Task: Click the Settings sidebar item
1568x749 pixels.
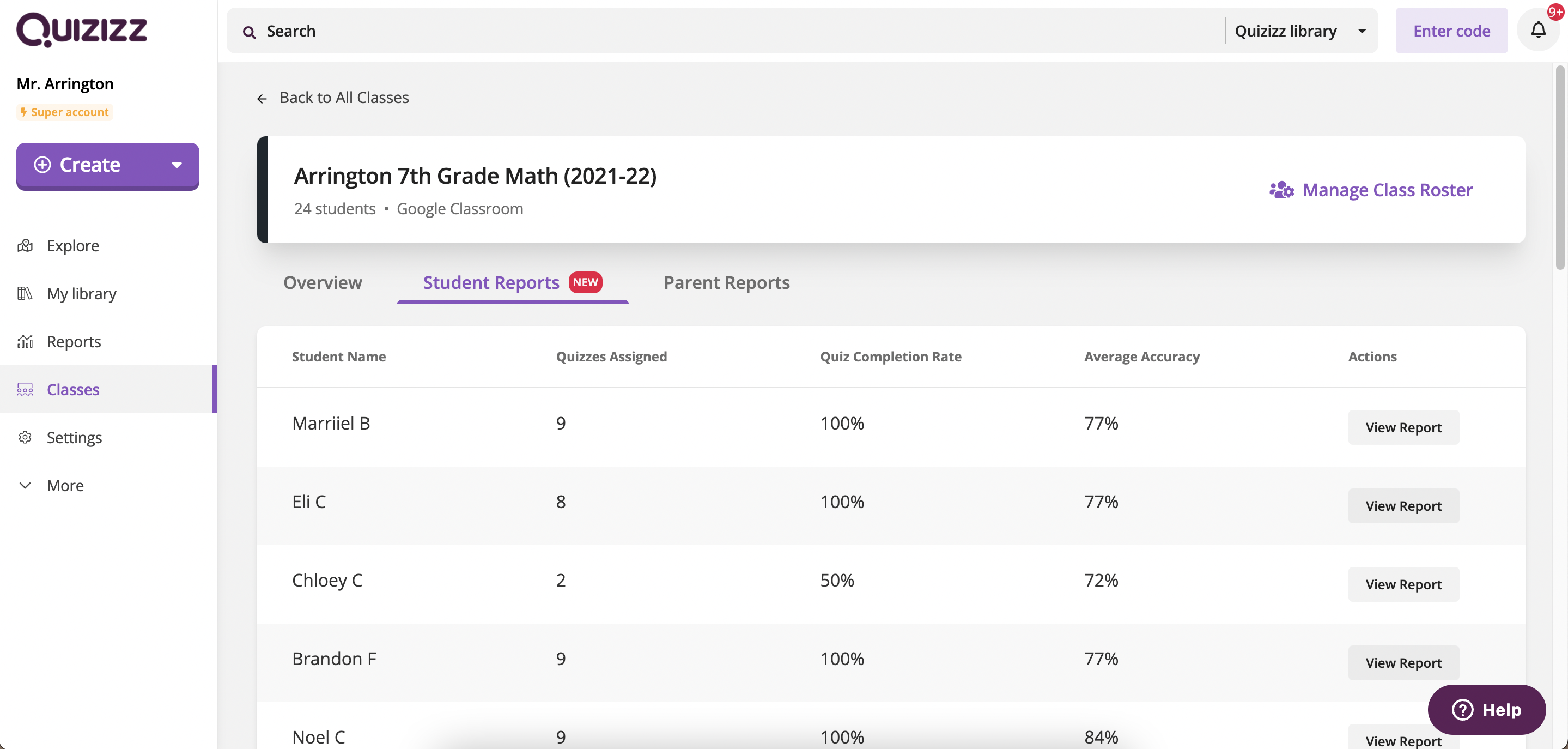Action: (x=74, y=437)
